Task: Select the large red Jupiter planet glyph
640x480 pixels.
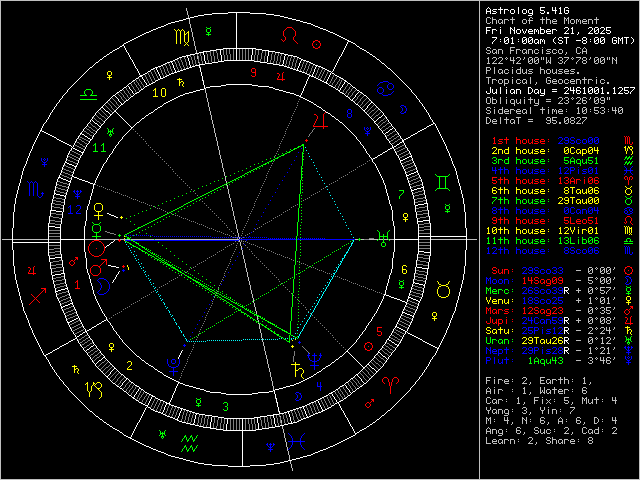Action: [320, 122]
